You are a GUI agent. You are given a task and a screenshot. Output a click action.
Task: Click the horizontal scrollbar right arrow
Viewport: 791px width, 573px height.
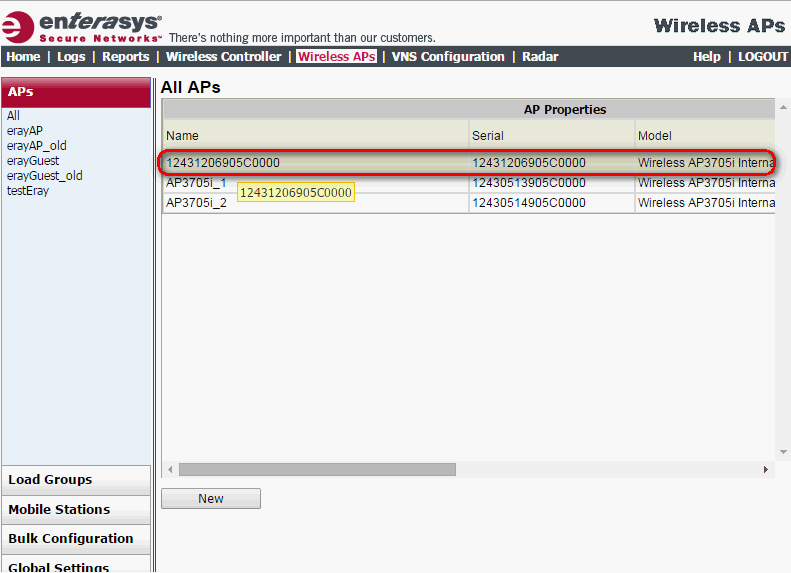click(766, 470)
